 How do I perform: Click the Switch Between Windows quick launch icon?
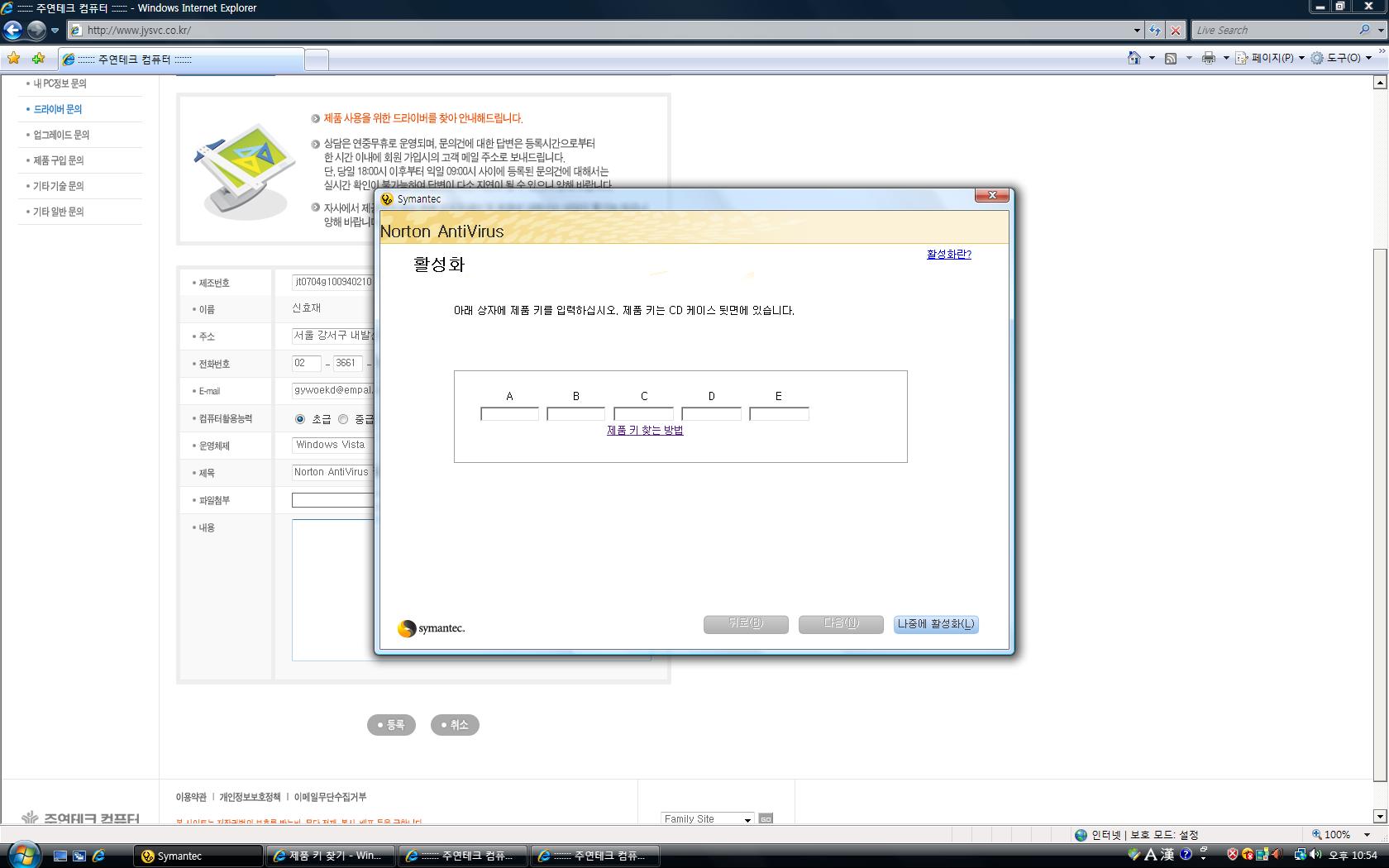coord(79,856)
